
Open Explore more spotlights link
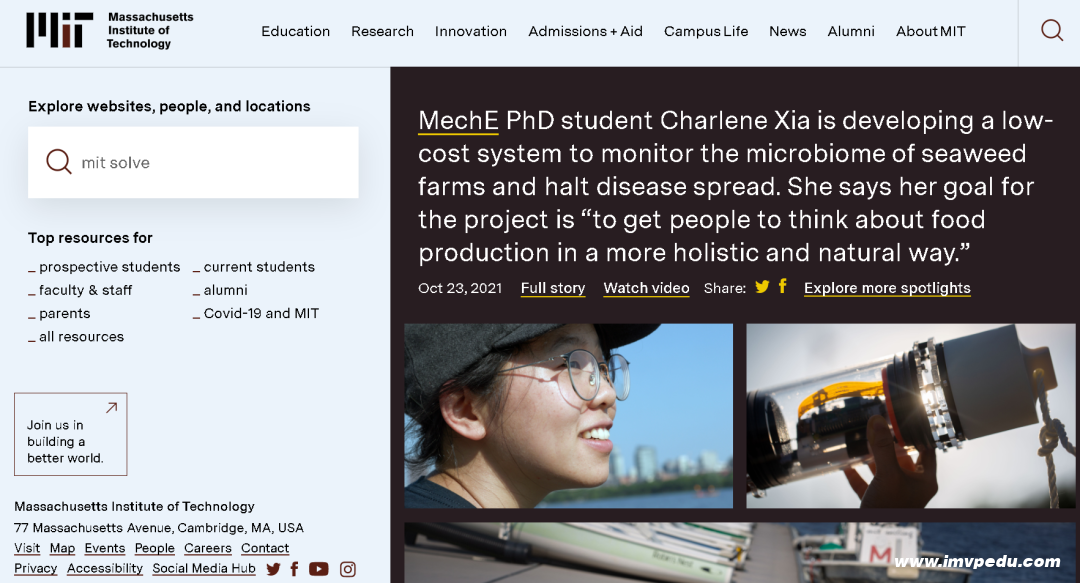click(x=887, y=288)
